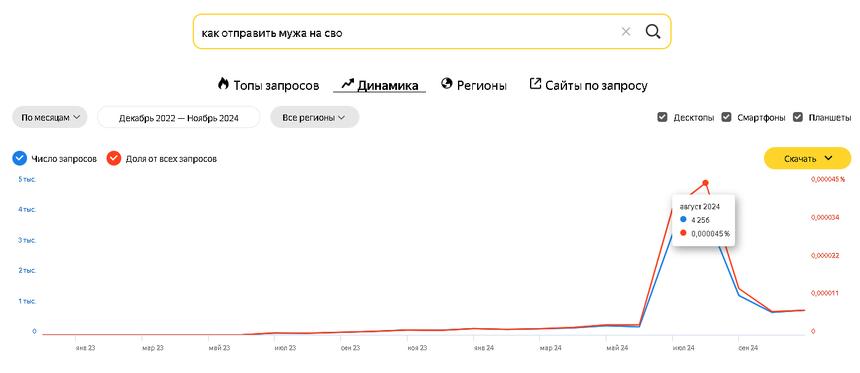This screenshot has height=373, width=860.
Task: Click the globe icon for Регионы
Action: click(x=446, y=83)
